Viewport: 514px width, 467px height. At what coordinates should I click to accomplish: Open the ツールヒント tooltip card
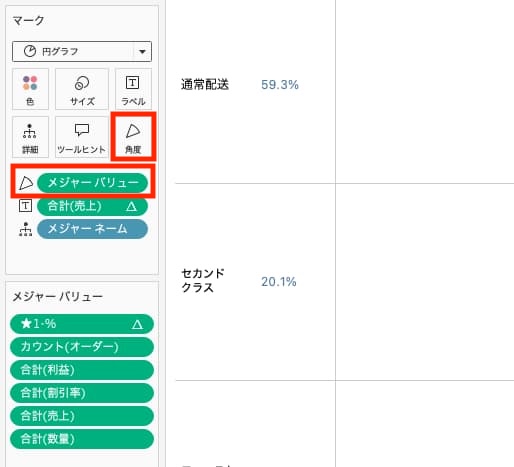(x=82, y=137)
